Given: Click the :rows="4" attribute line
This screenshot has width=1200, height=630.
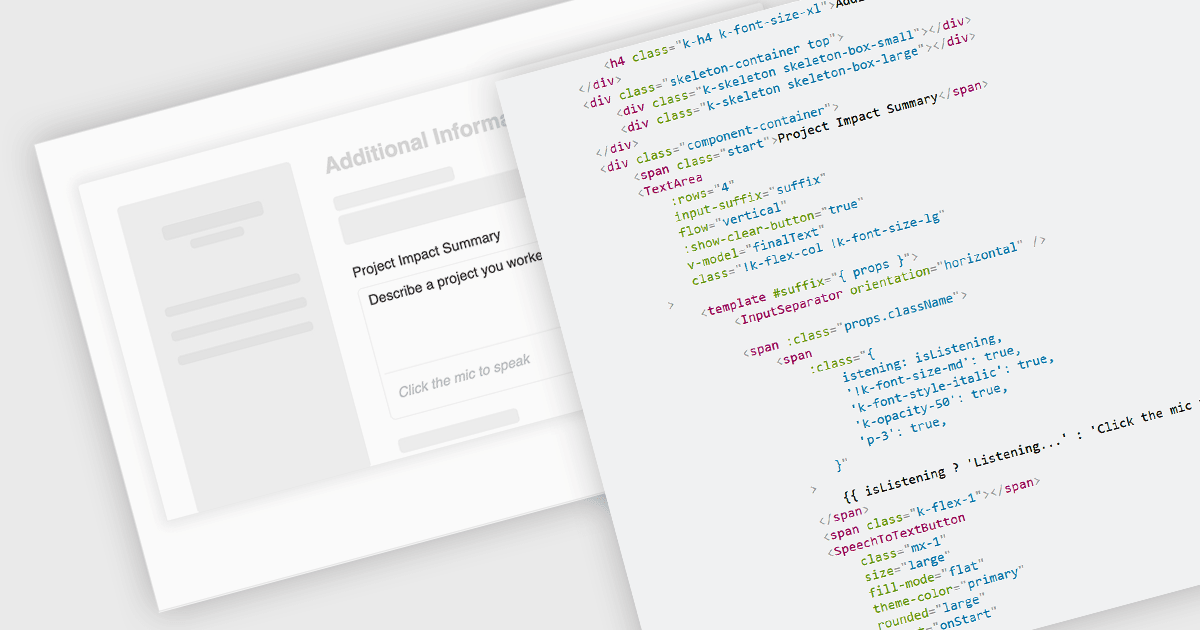Looking at the screenshot, I should 701,195.
